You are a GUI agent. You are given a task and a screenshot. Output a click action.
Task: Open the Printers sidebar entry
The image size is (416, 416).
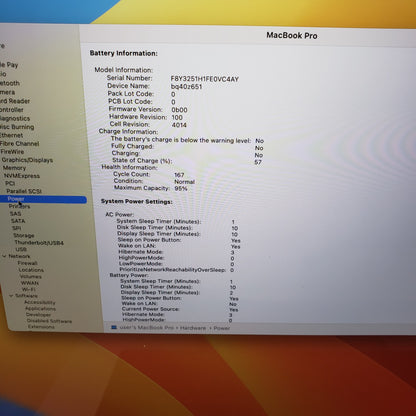tap(19, 206)
